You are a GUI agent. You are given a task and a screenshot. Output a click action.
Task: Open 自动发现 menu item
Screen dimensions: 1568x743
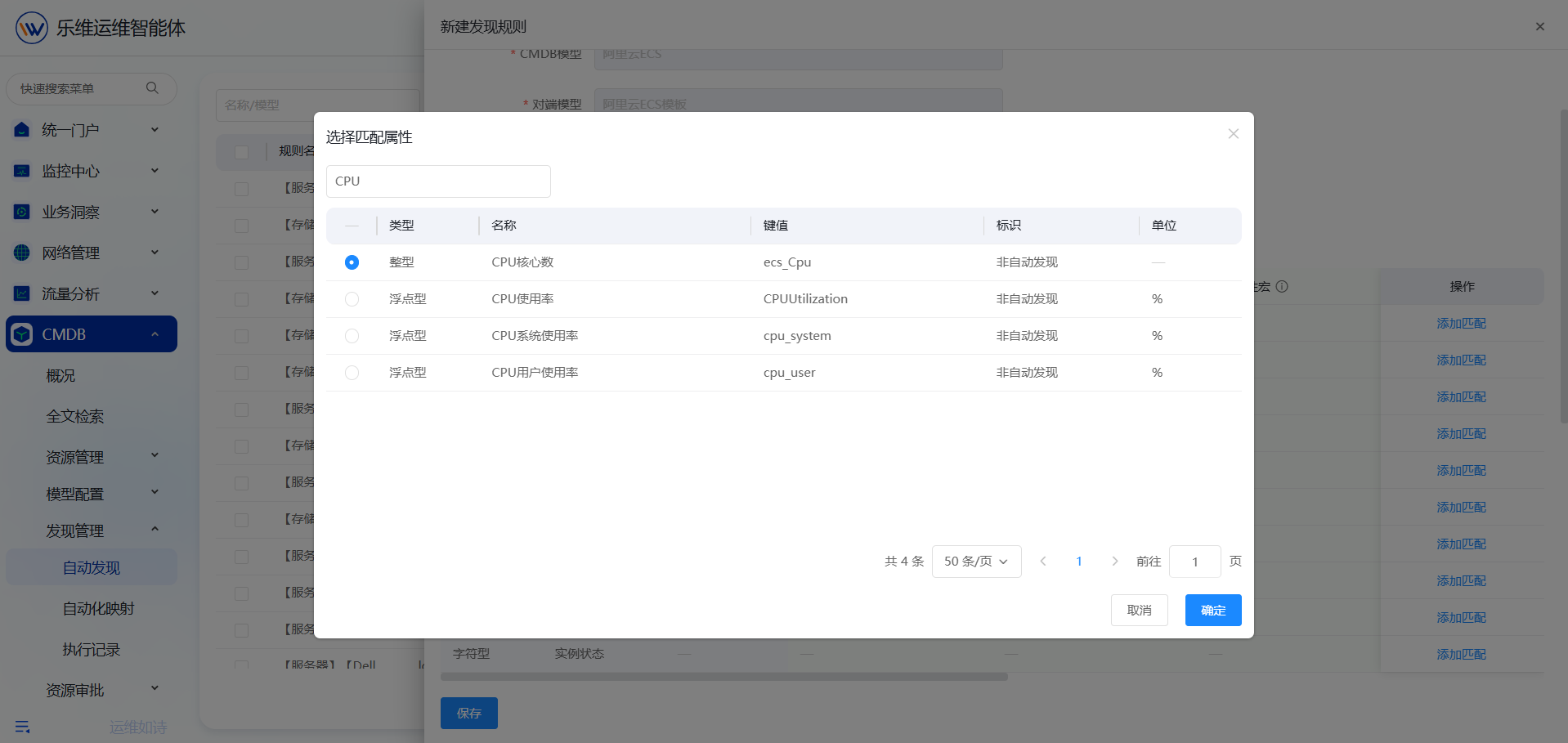[x=92, y=567]
